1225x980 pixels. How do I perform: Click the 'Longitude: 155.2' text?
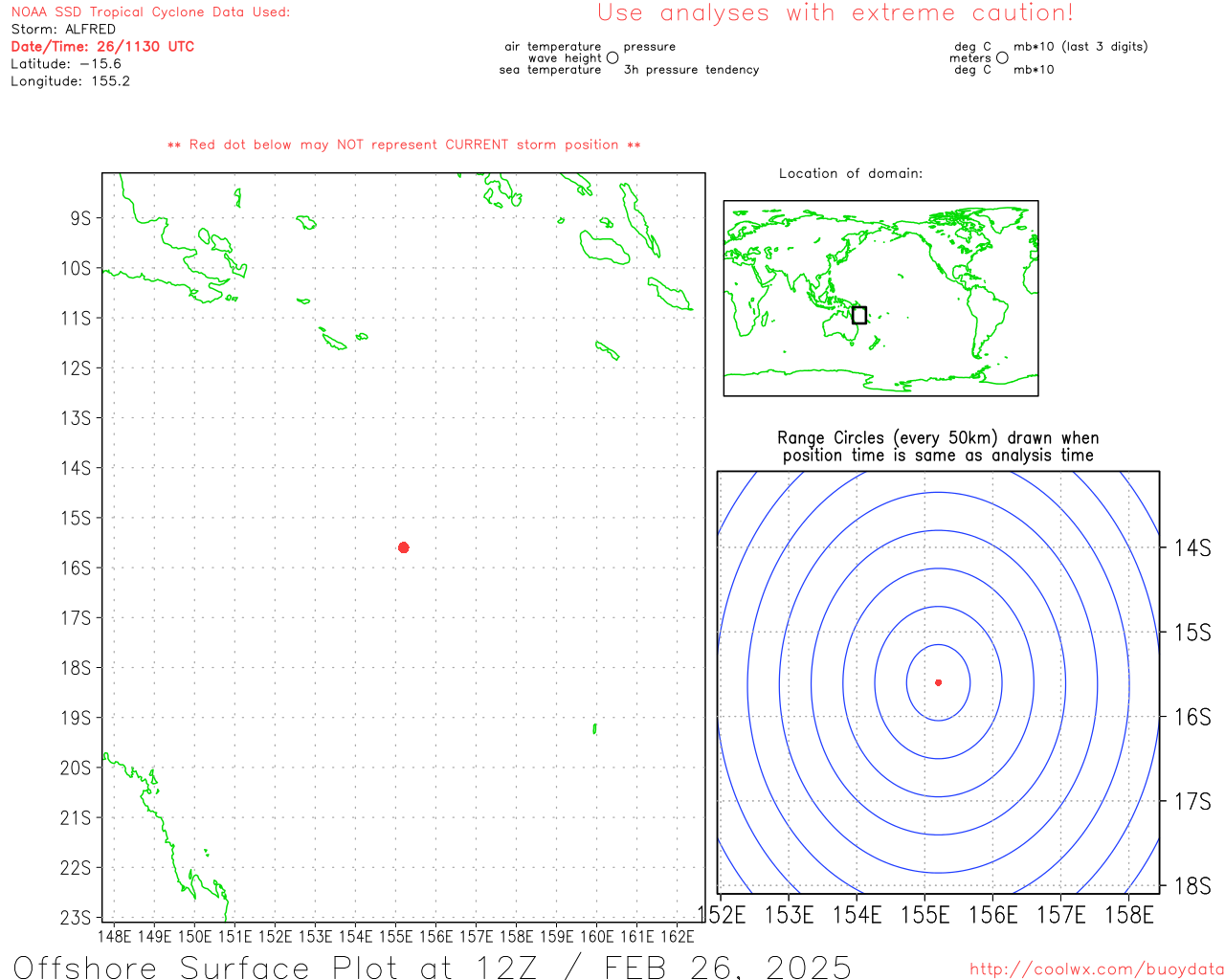coord(70,81)
